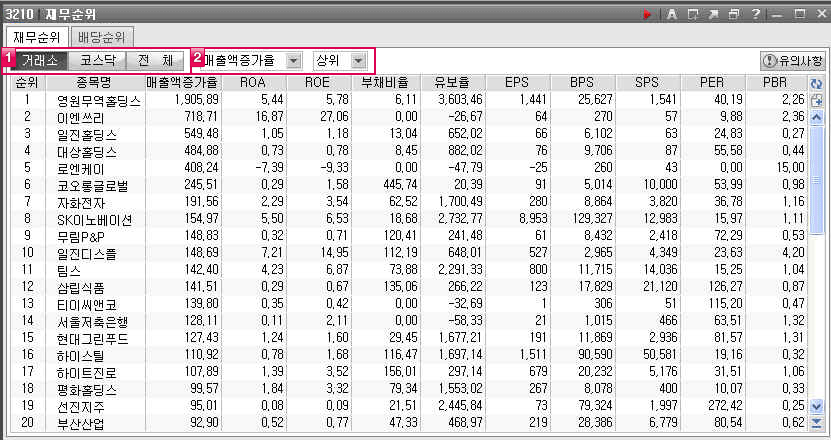Sort by the SPS column header

pyautogui.click(x=648, y=83)
